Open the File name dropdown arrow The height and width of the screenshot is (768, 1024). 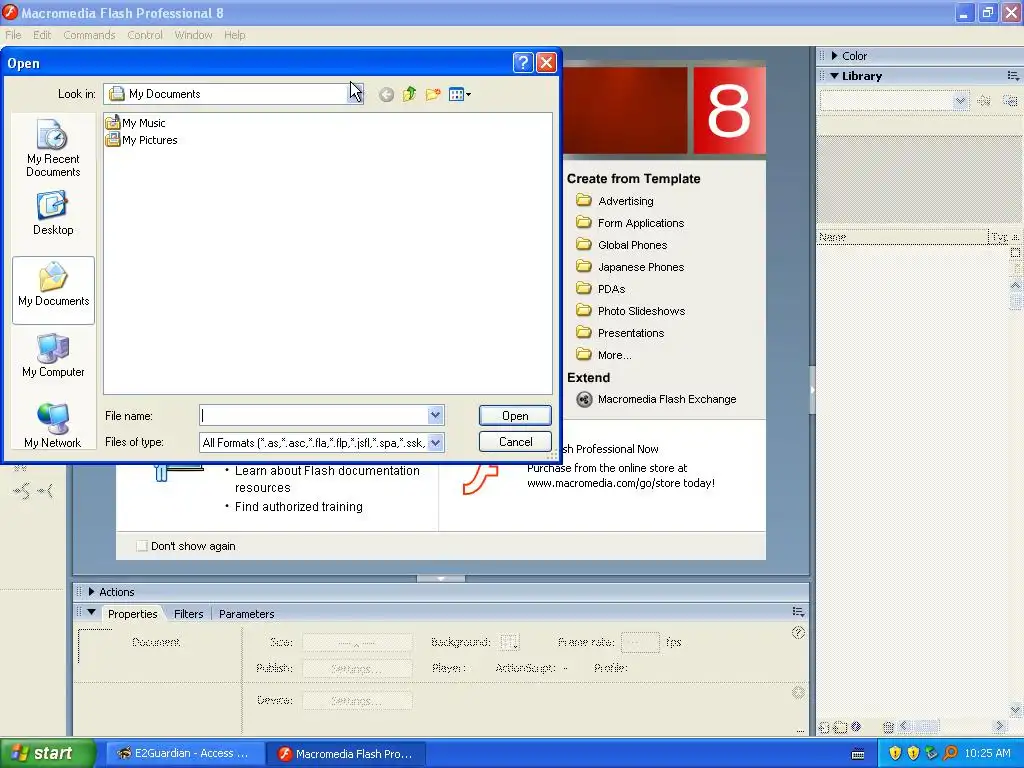[x=436, y=415]
